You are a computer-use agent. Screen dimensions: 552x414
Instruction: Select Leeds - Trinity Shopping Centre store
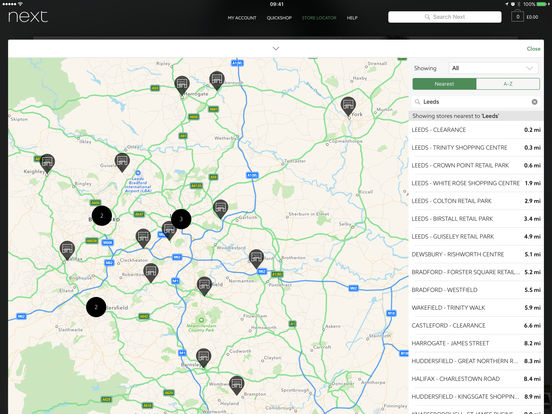[476, 148]
